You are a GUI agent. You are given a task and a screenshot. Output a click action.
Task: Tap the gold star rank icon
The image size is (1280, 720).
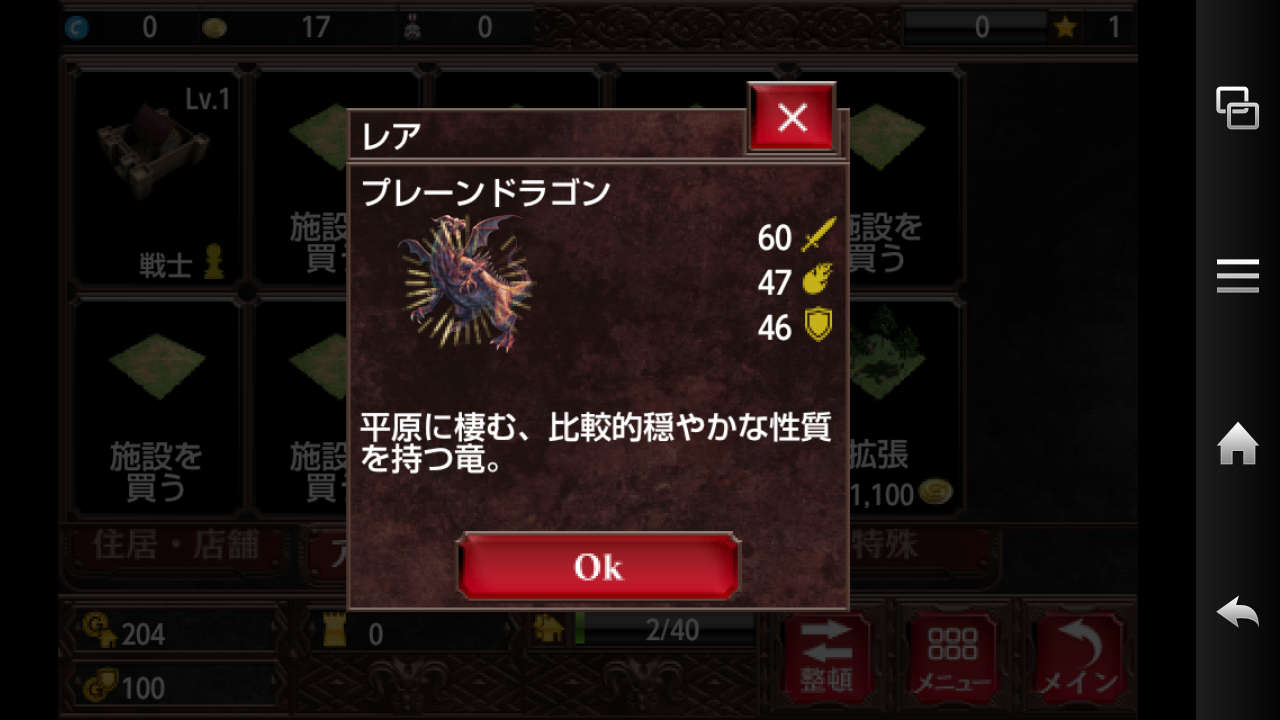click(1066, 27)
